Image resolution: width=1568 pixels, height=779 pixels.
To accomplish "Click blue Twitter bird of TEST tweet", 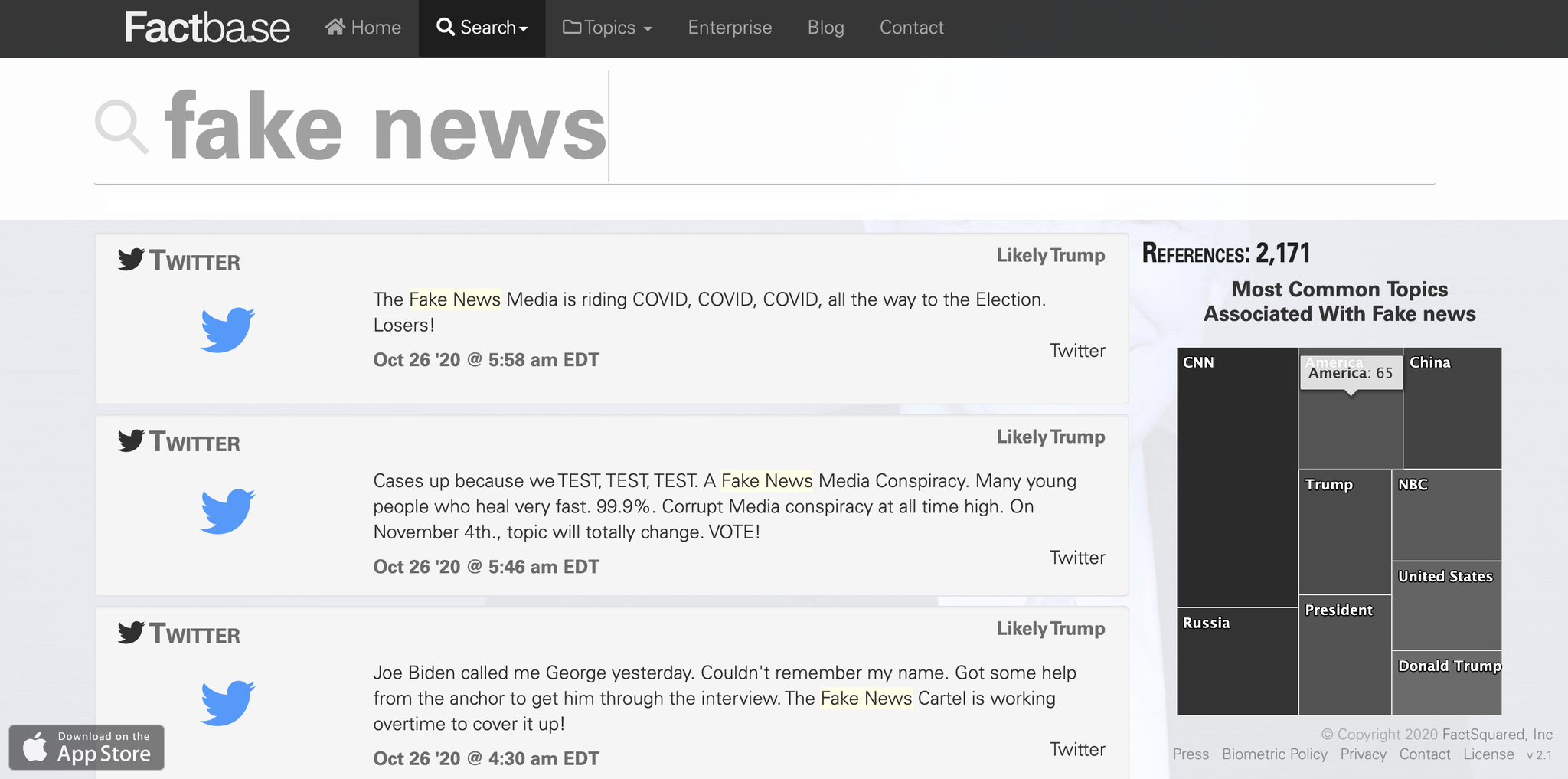I will [x=227, y=511].
